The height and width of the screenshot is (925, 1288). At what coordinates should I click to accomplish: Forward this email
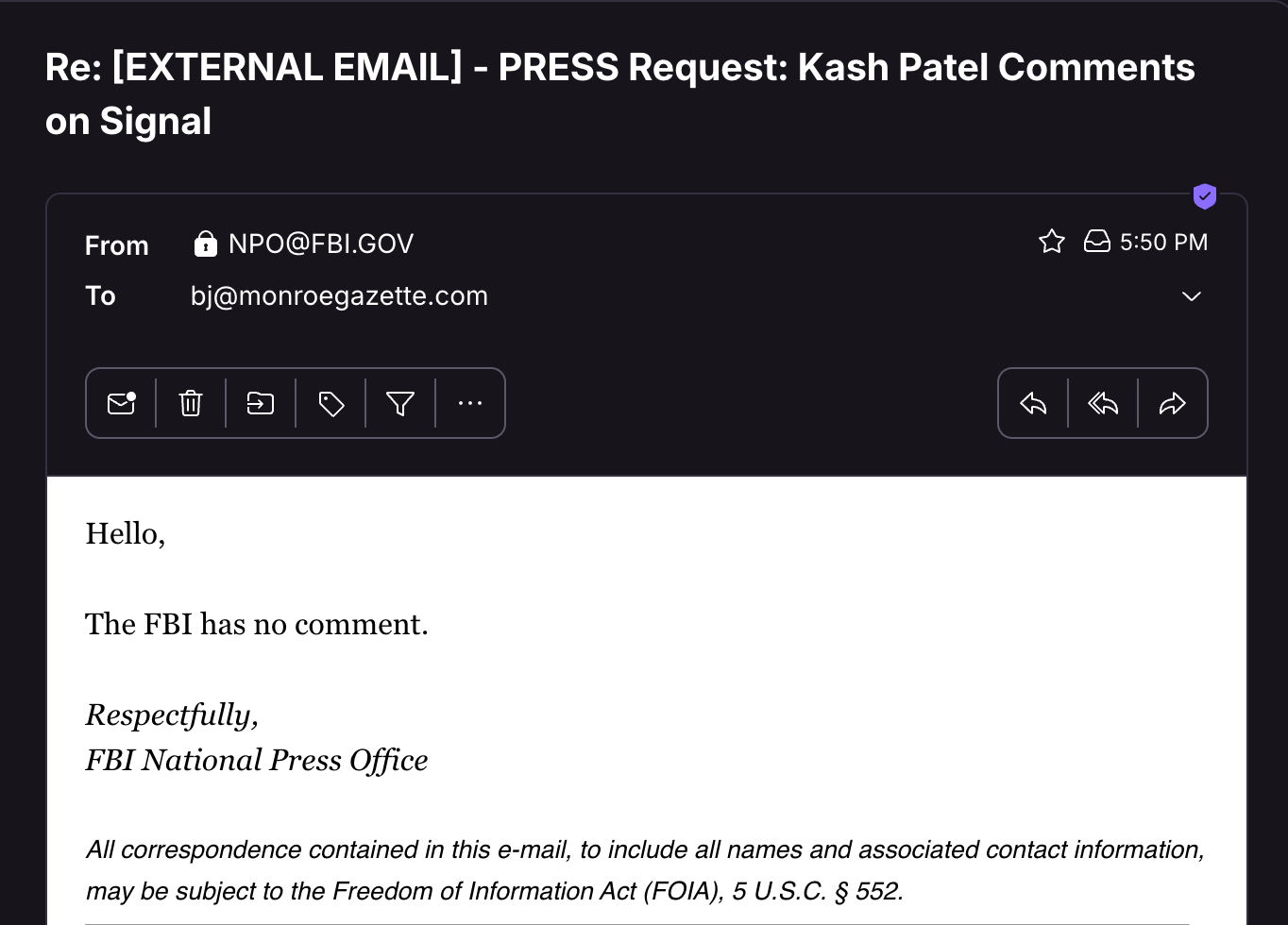(x=1173, y=404)
